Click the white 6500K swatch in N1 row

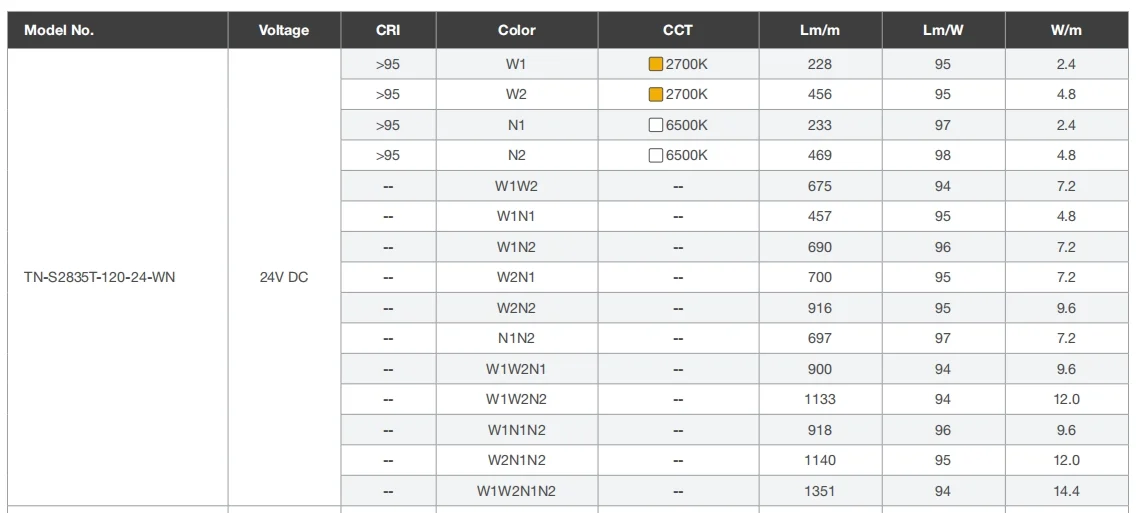[x=656, y=126]
